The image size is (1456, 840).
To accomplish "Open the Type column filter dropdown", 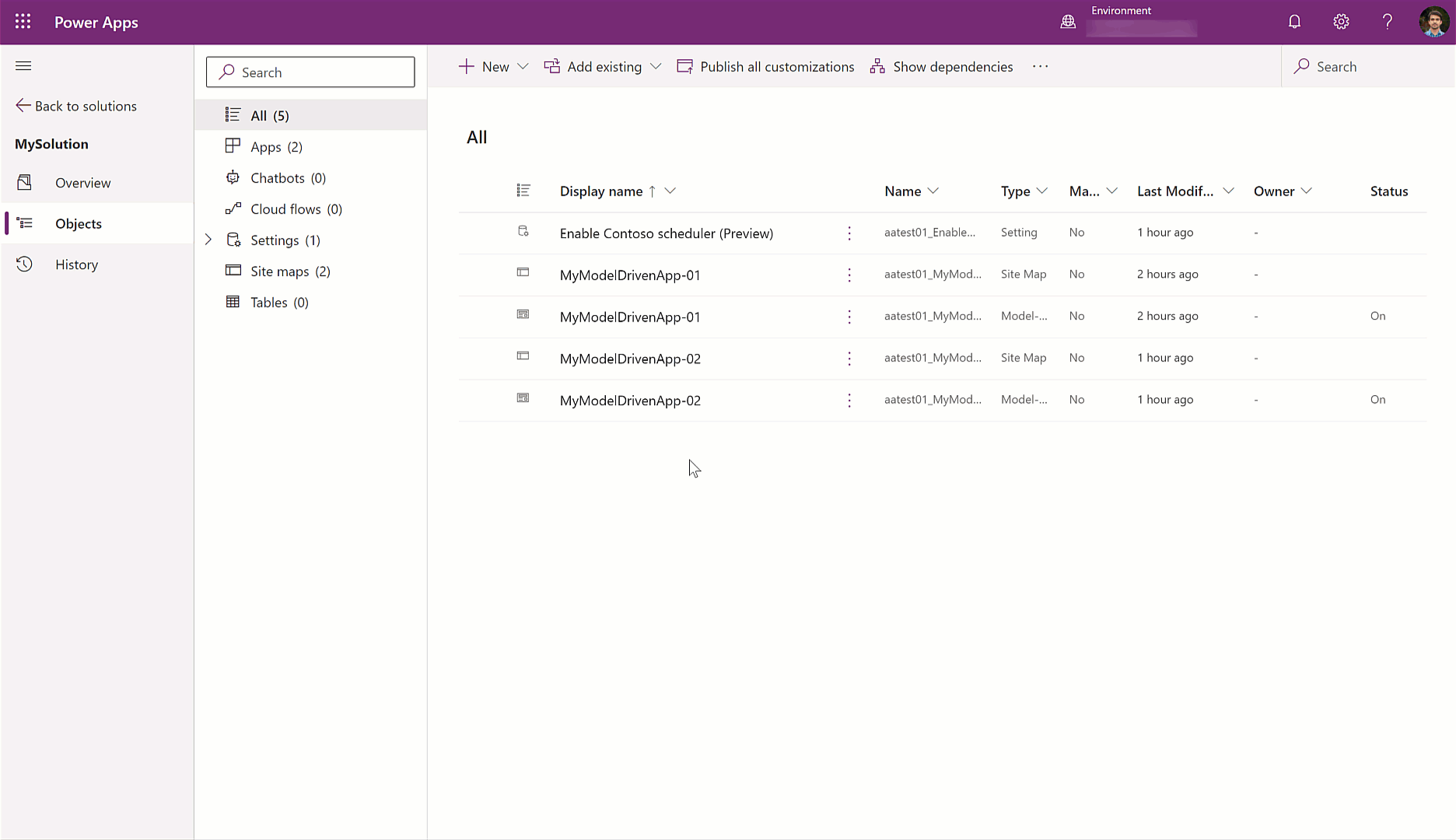I will 1043,191.
